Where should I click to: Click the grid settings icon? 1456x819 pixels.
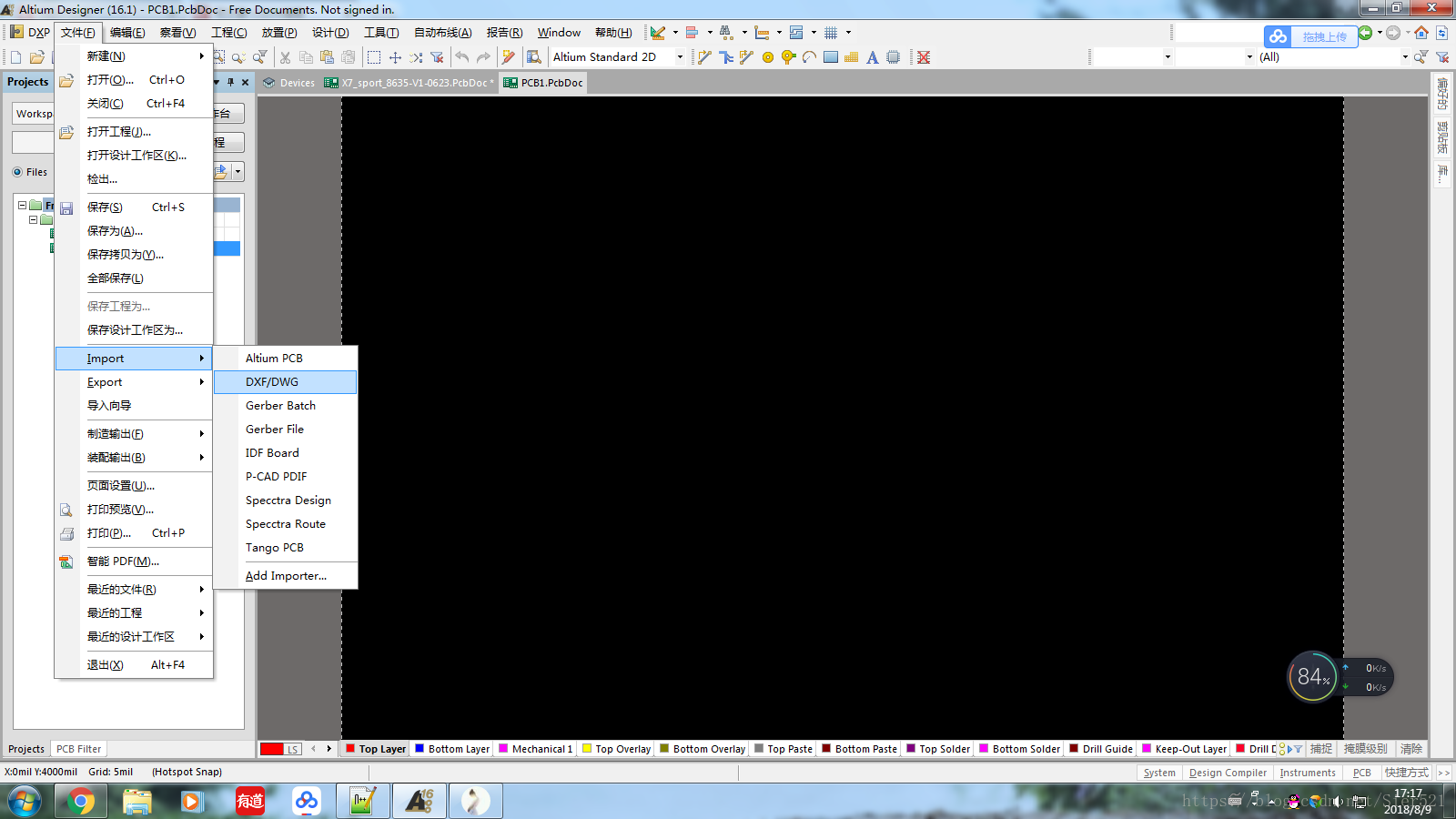tap(831, 33)
